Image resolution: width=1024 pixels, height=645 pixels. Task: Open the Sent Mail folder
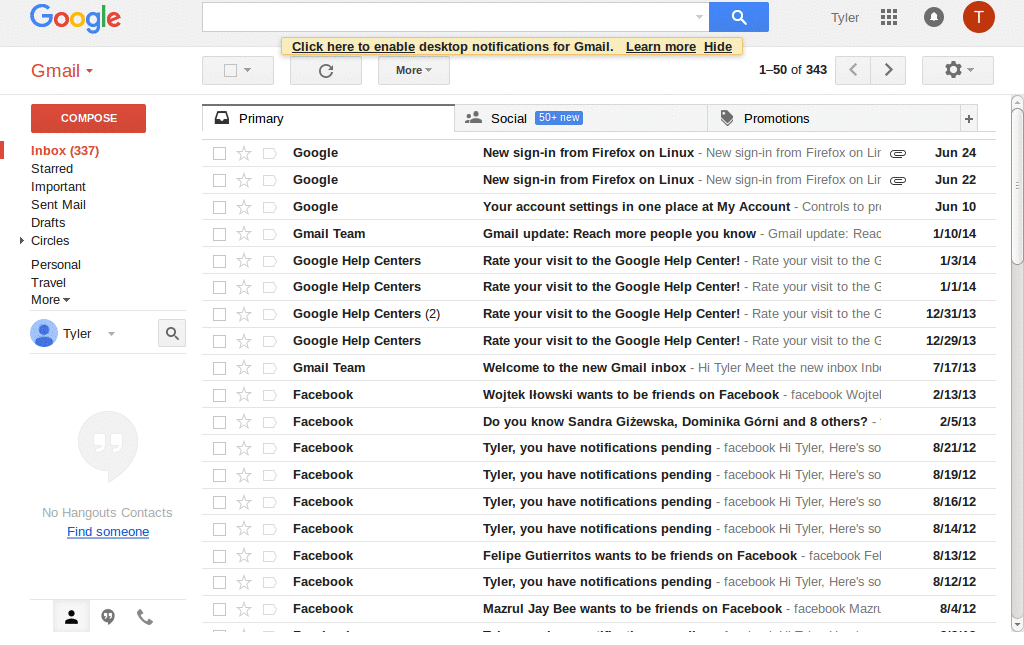(x=58, y=205)
